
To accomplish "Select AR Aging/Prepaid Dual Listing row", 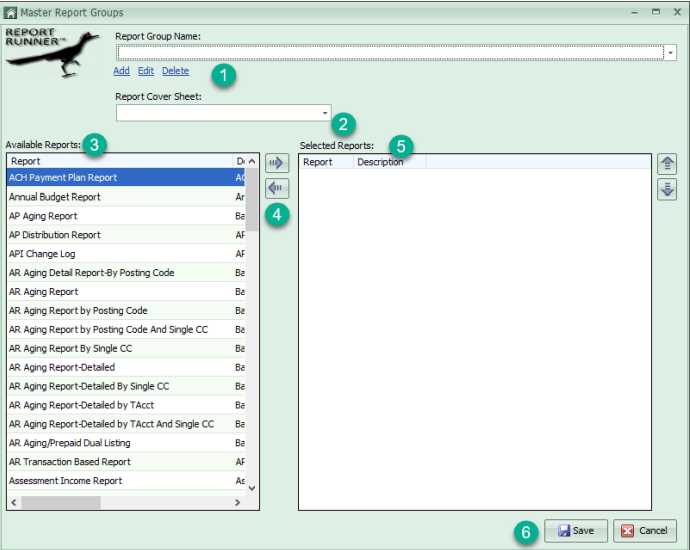I will 126,443.
